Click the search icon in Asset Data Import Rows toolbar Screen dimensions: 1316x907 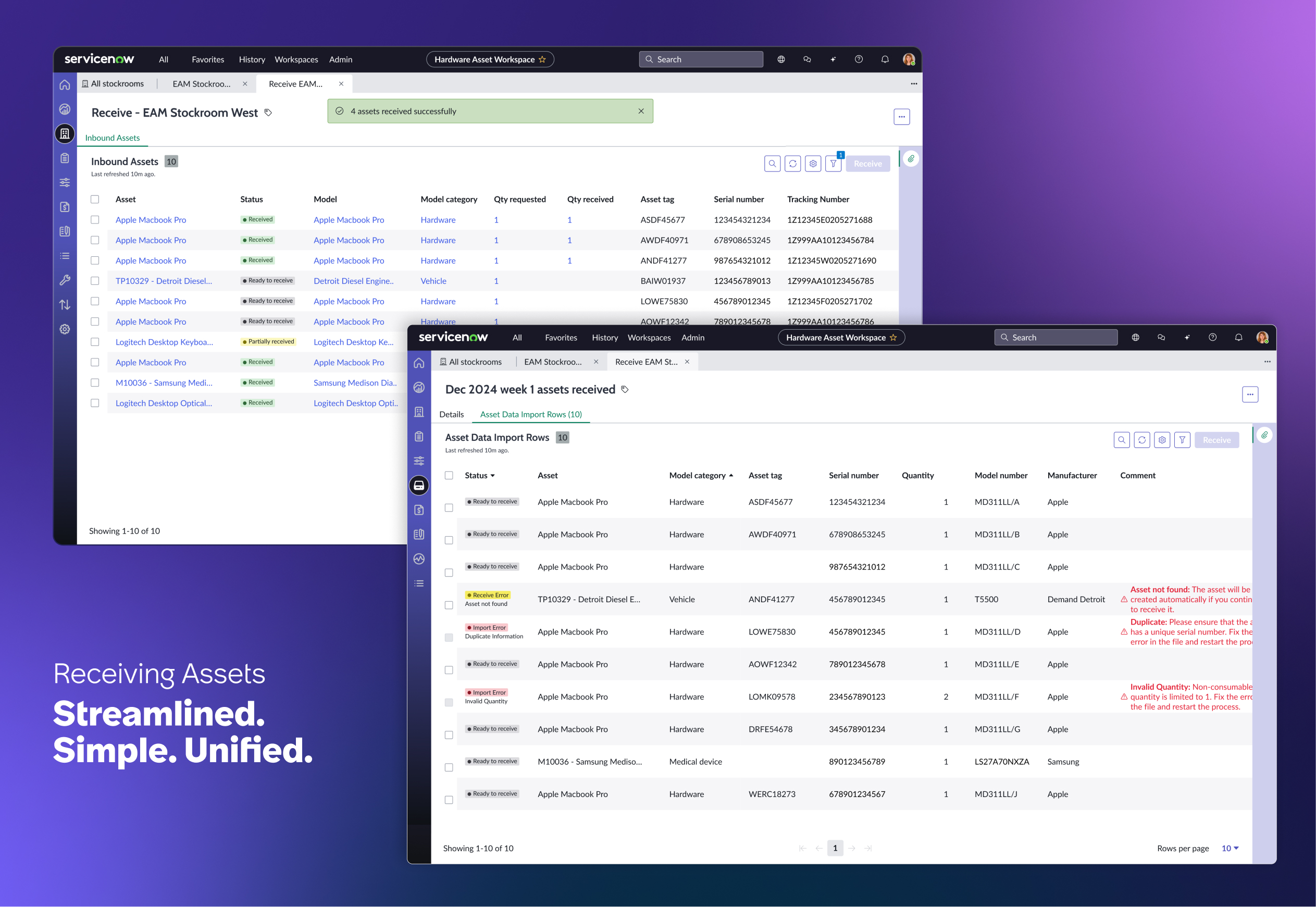1122,440
